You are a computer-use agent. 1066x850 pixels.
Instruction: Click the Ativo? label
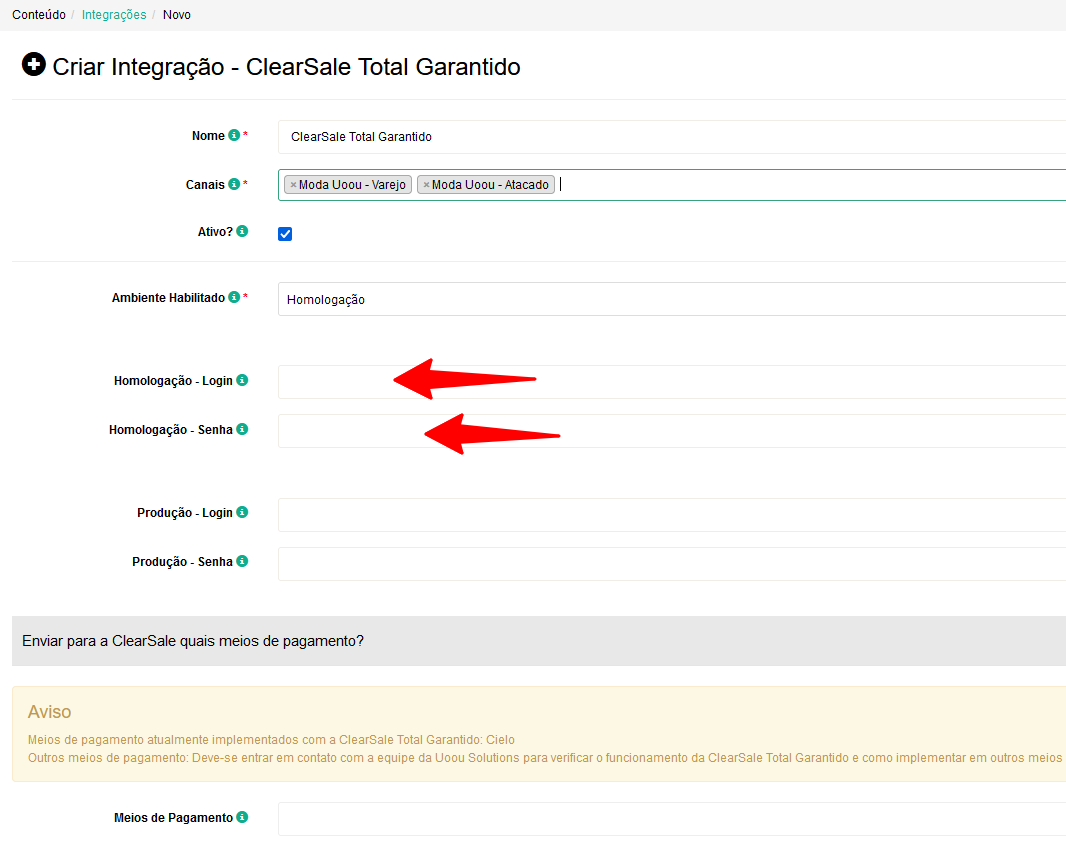tap(215, 232)
